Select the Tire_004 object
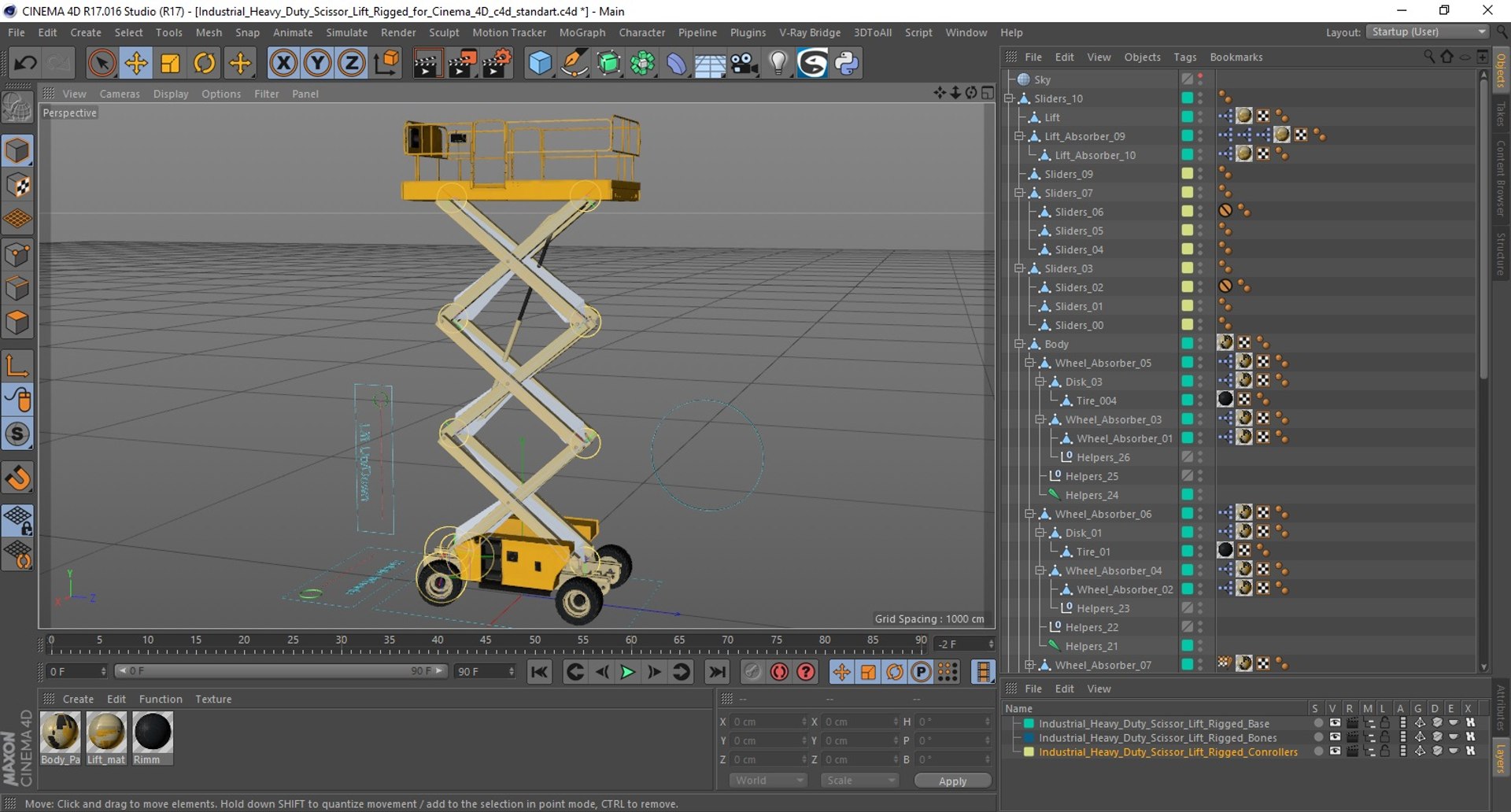This screenshot has height=812, width=1511. click(x=1096, y=400)
